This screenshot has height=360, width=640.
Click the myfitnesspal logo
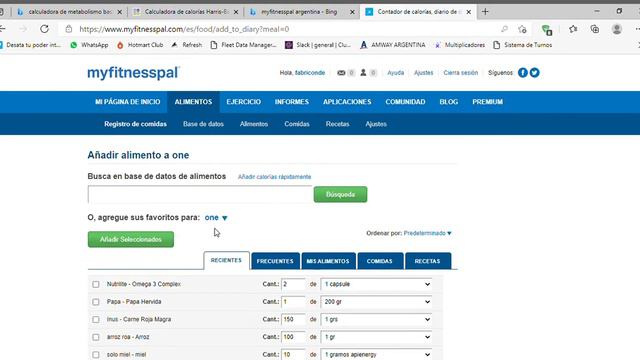(x=133, y=73)
